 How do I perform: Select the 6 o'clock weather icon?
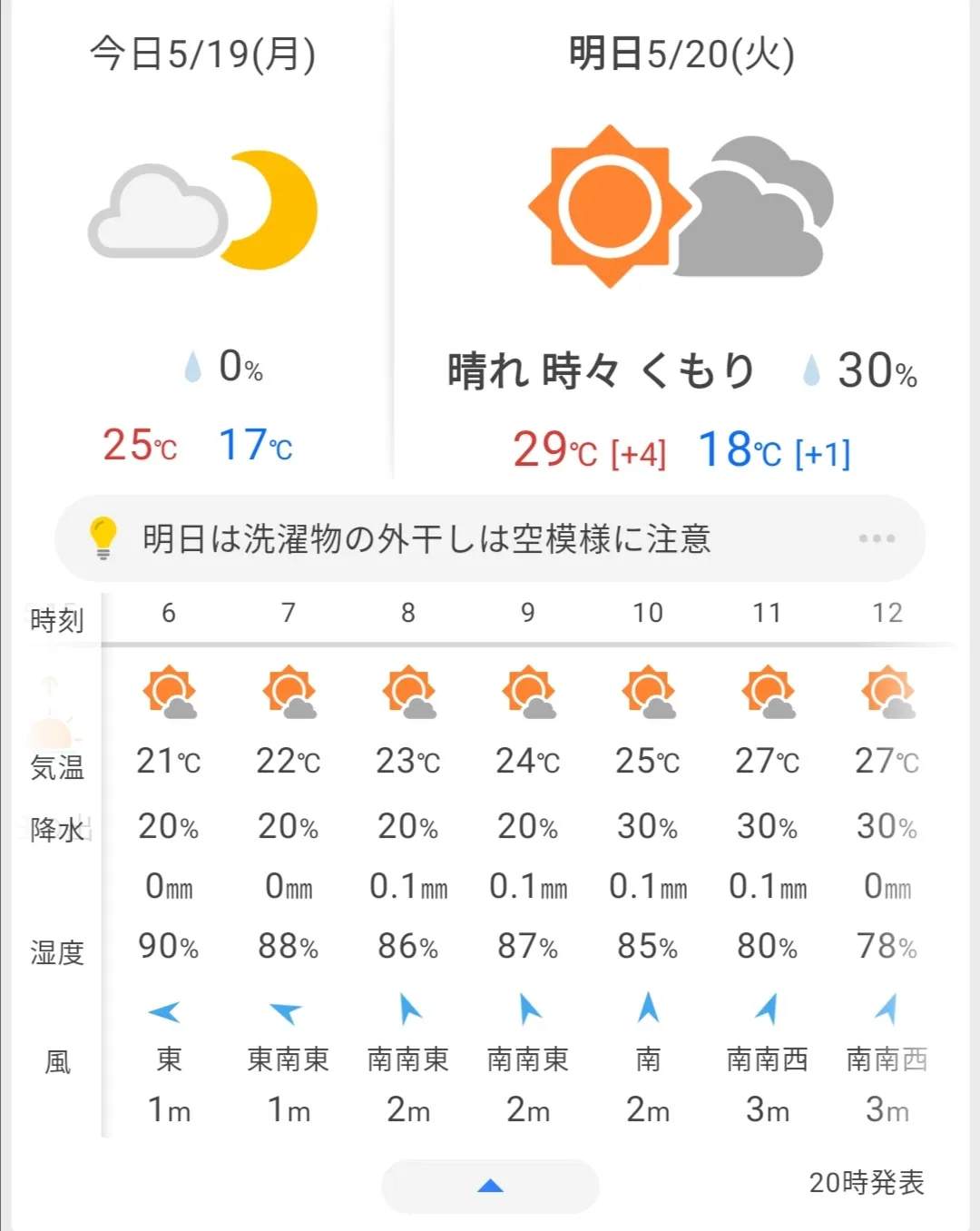coord(170,692)
